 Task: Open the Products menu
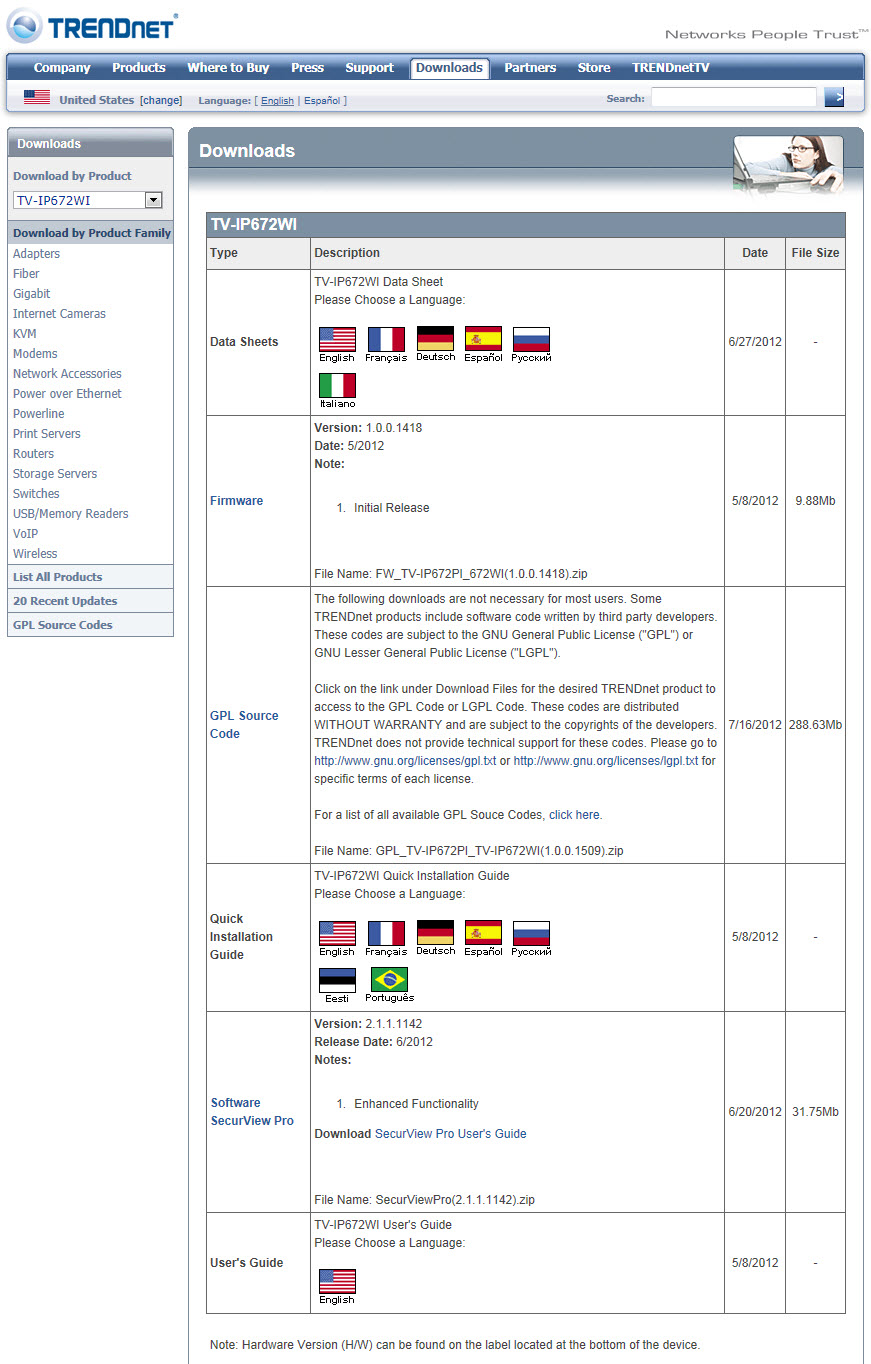(x=139, y=68)
